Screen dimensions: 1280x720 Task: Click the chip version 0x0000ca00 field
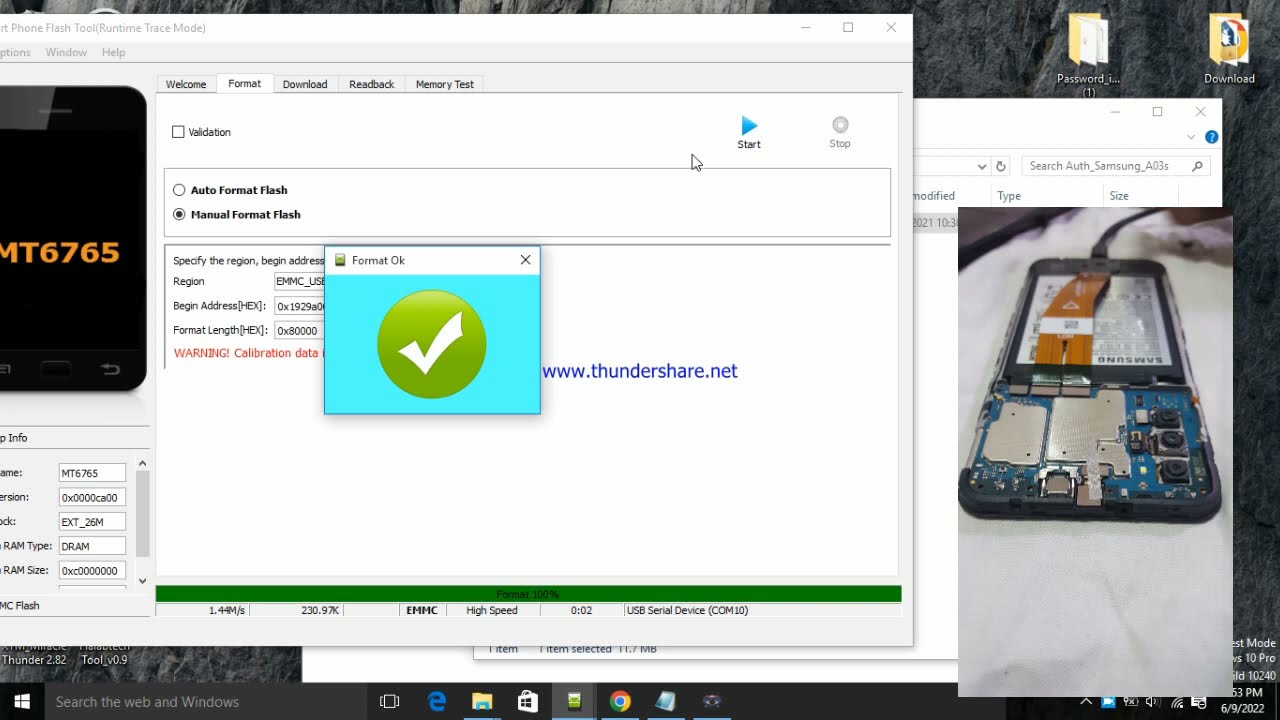click(x=92, y=497)
